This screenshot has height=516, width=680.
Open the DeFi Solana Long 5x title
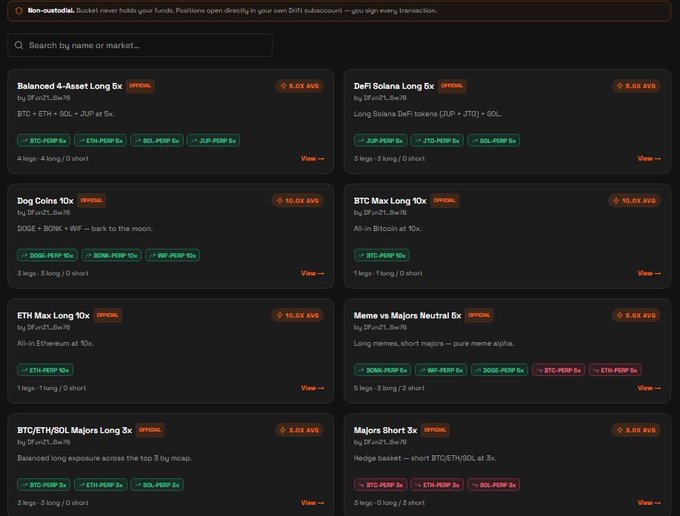tap(394, 86)
